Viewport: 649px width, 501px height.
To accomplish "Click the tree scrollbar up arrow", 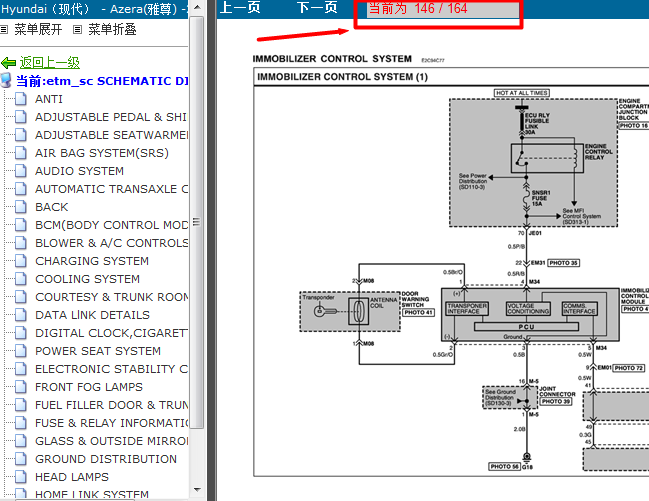I will [x=197, y=7].
